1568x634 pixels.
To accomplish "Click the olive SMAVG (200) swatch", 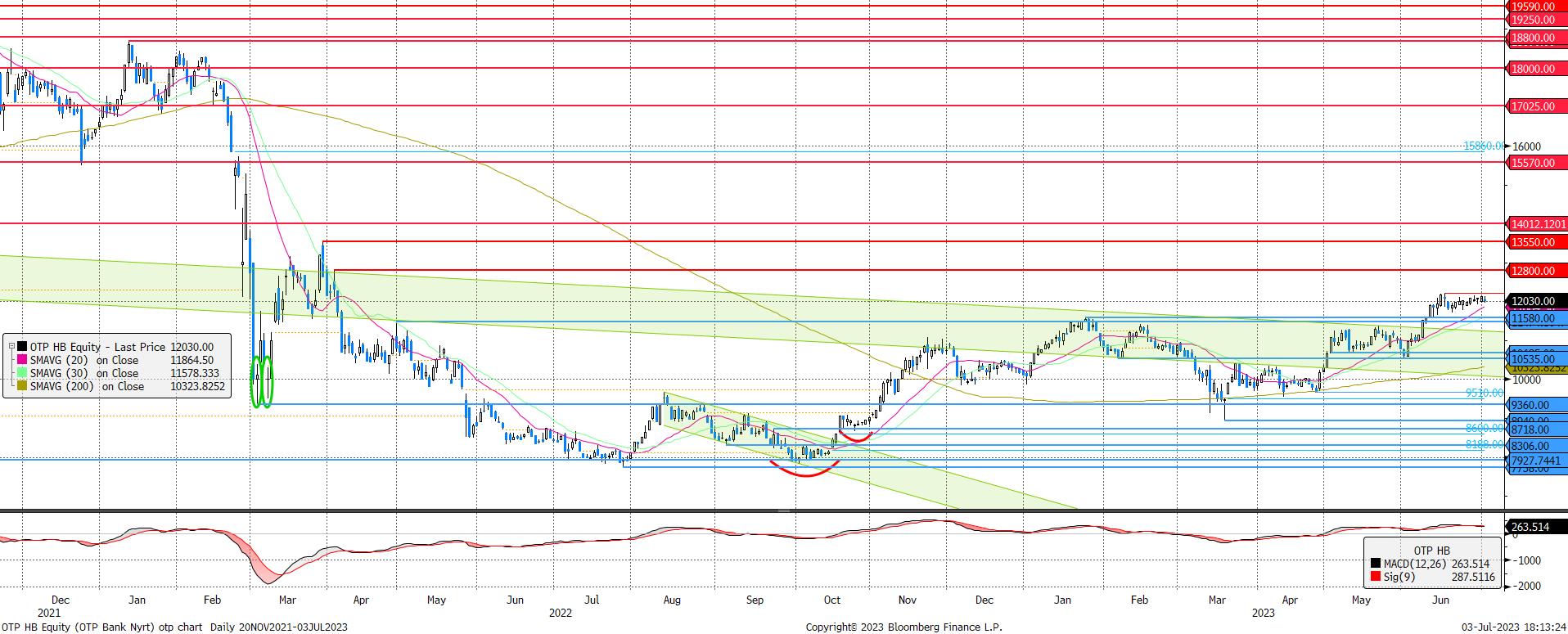I will point(21,386).
